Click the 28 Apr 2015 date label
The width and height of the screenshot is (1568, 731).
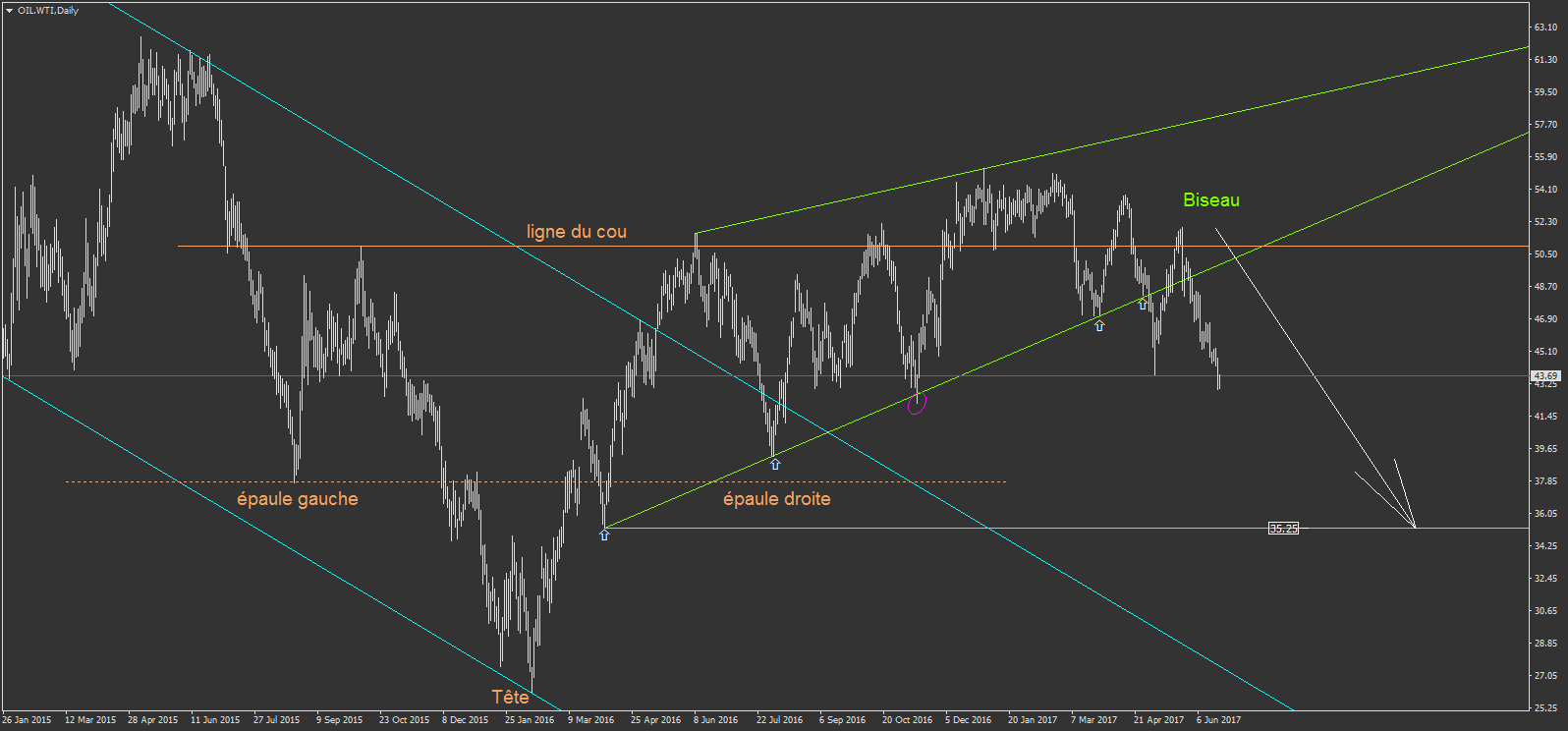pyautogui.click(x=153, y=720)
